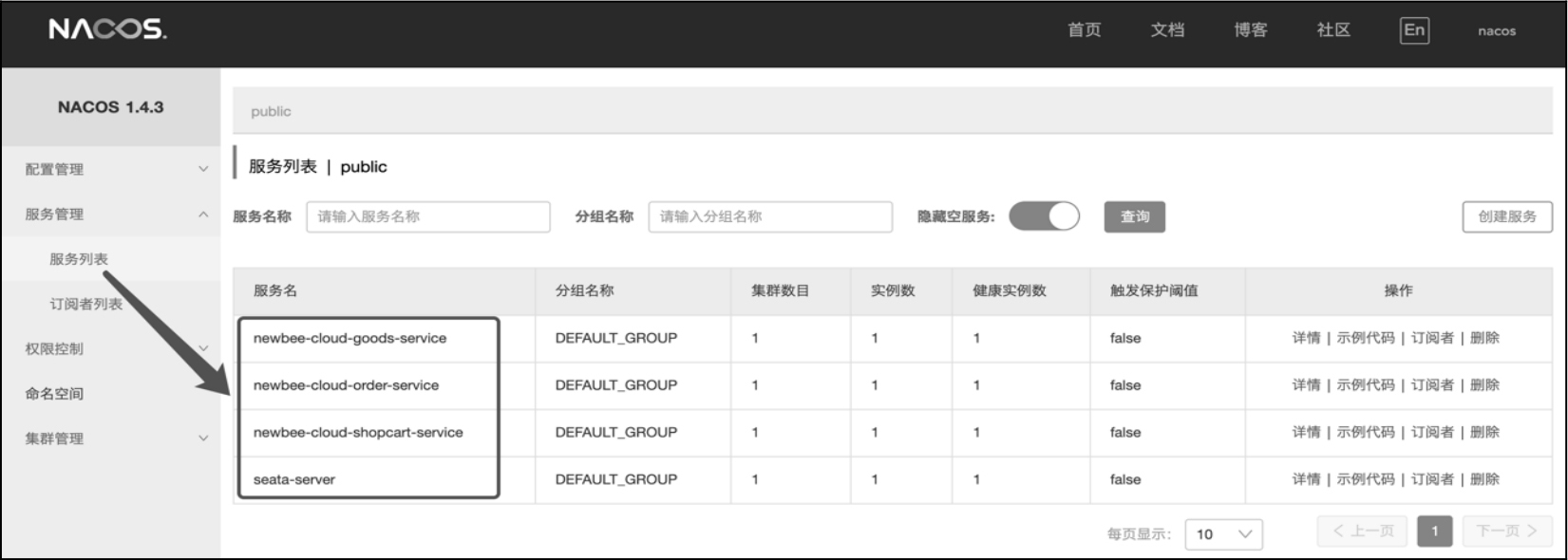
Task: Click the 上一页 pagination button
Action: click(x=1363, y=532)
